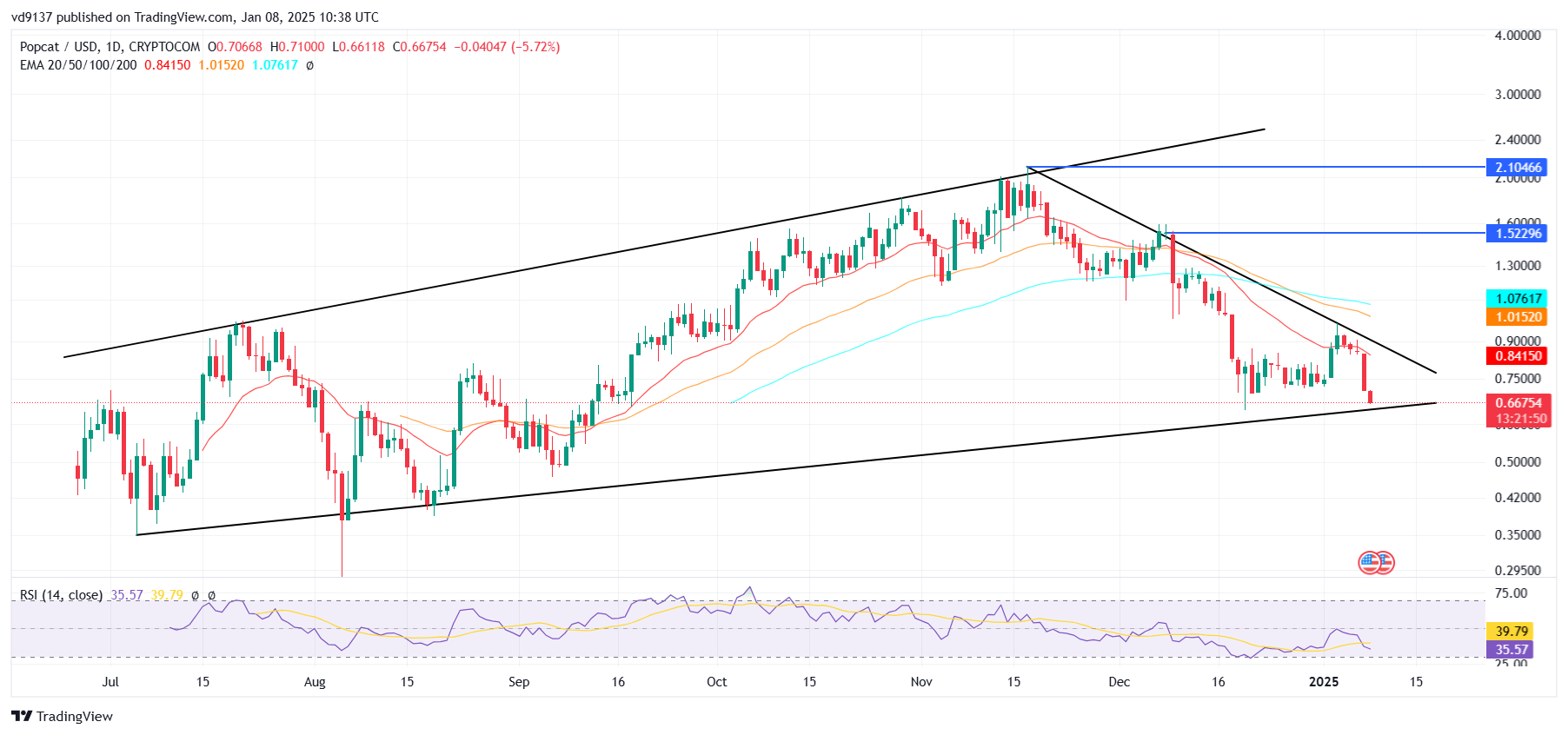Click the blue 2.10466 horizontal line price tag
This screenshot has height=735, width=1568.
(1517, 168)
